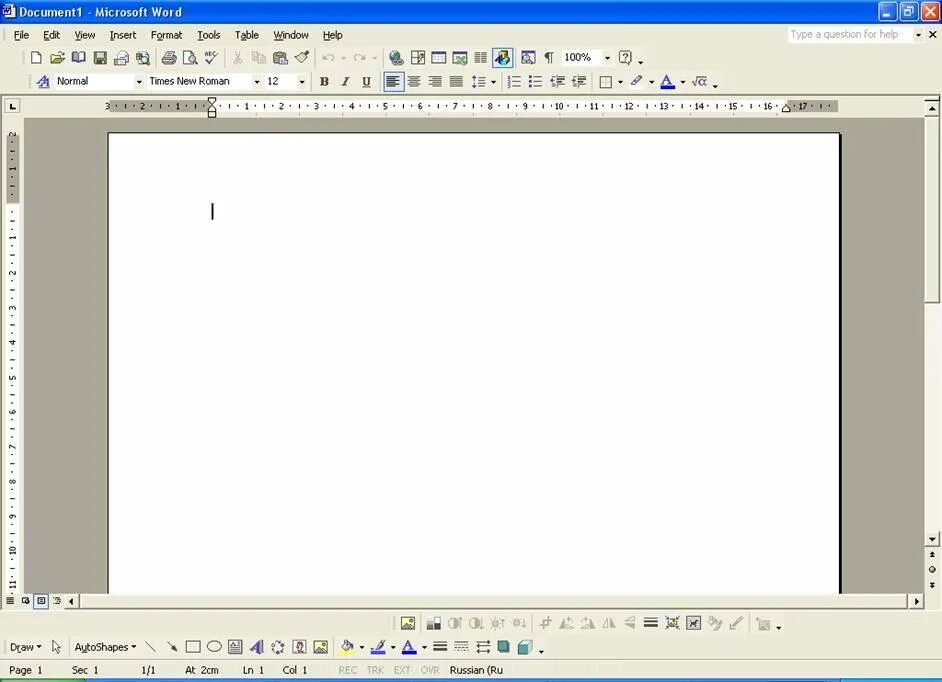Click the Line Color brush in Drawing toolbar
The height and width of the screenshot is (682, 942).
tap(378, 647)
